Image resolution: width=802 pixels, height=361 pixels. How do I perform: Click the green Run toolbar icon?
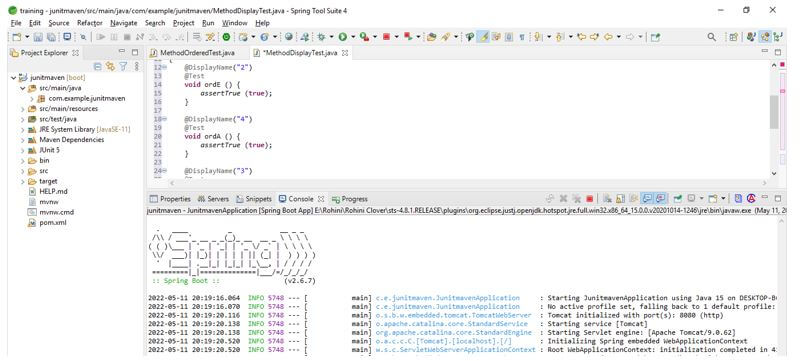[343, 37]
